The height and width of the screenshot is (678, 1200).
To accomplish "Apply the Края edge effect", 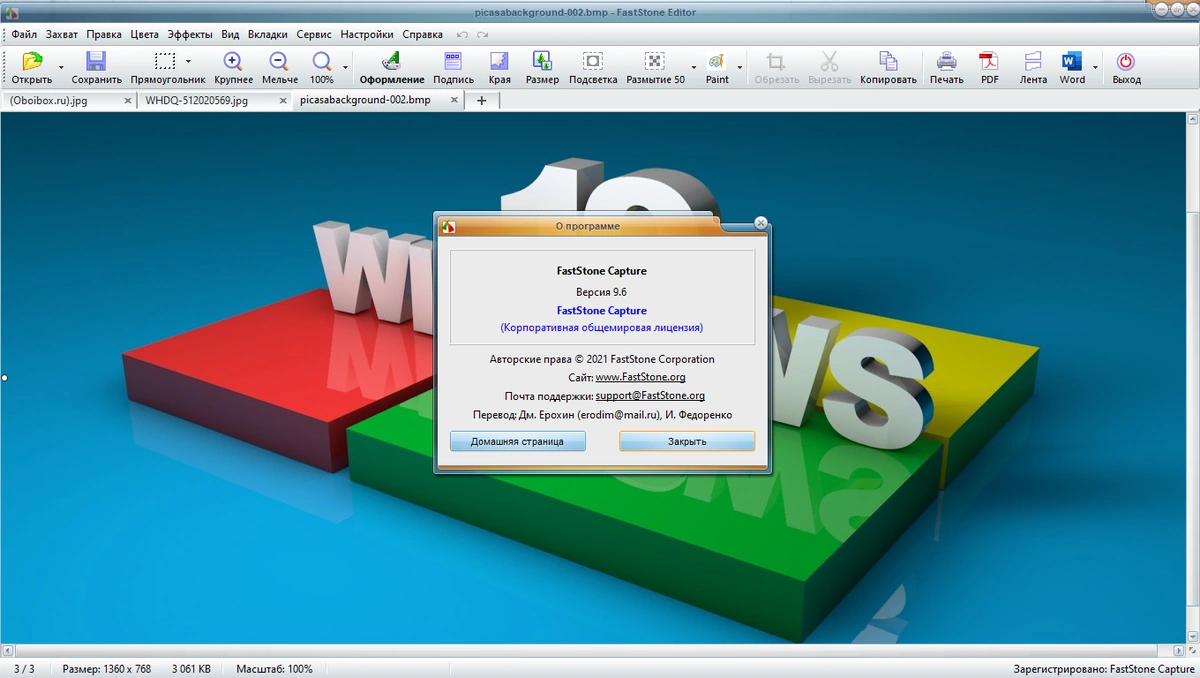I will [499, 62].
